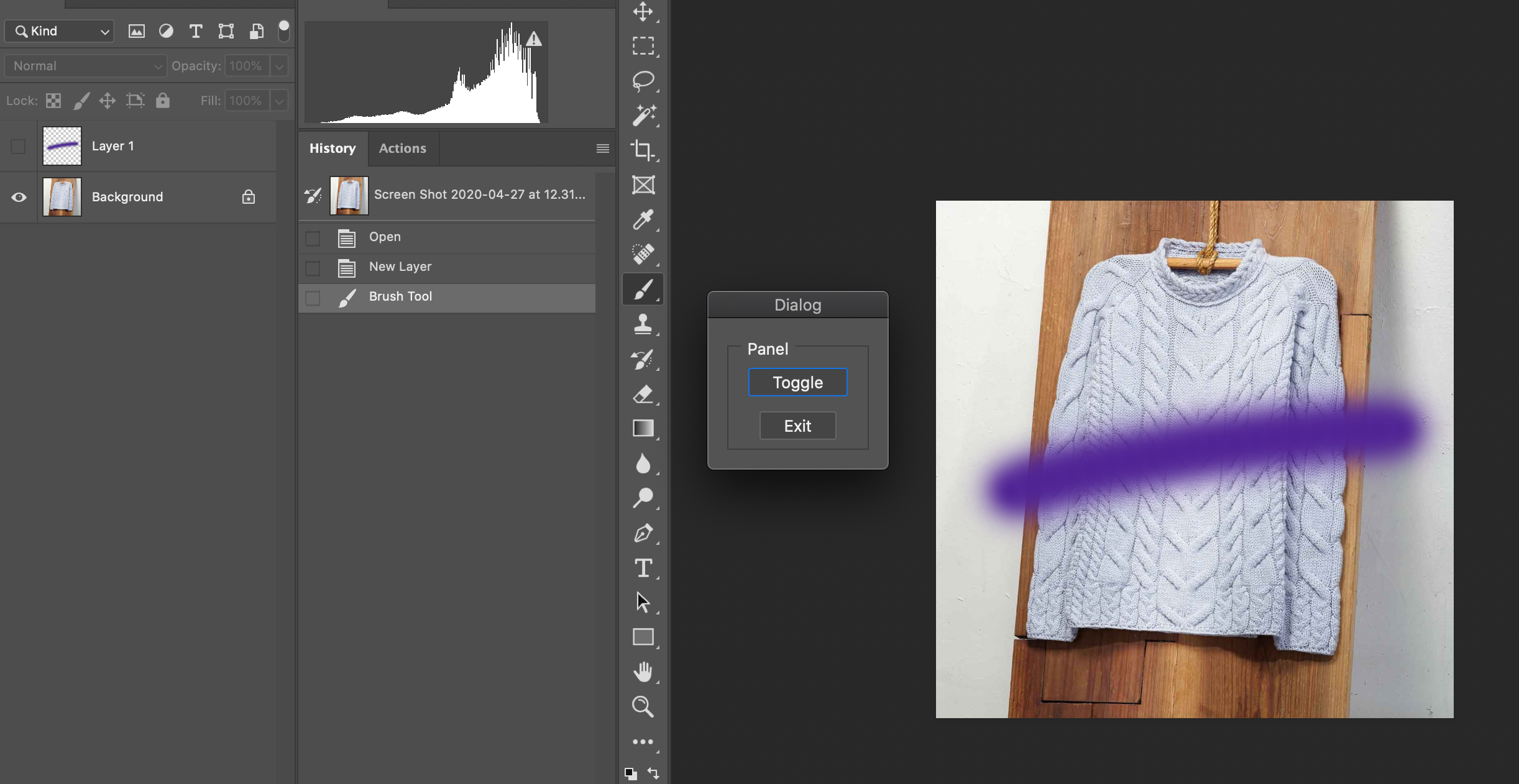The width and height of the screenshot is (1519, 784).
Task: Select the Brush Tool history state
Action: 447,298
